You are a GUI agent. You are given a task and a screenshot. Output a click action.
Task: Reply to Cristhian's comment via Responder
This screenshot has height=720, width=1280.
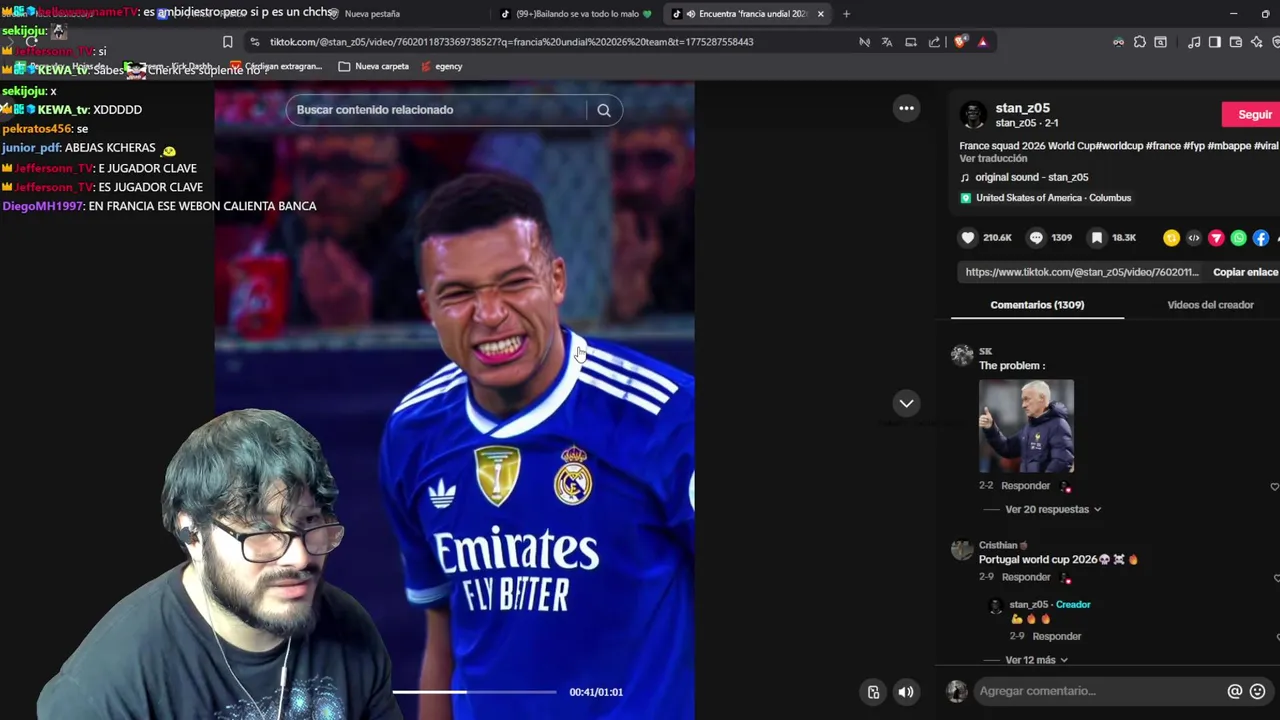click(x=1025, y=577)
